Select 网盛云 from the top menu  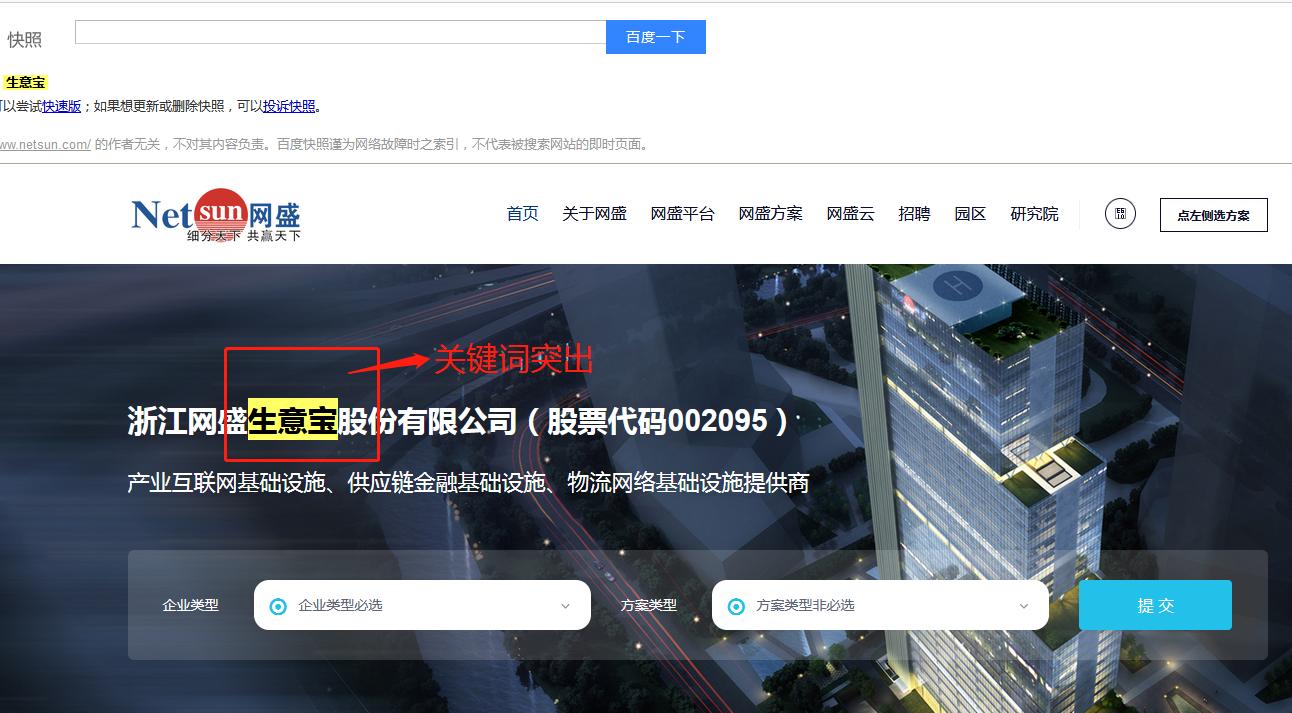point(849,213)
